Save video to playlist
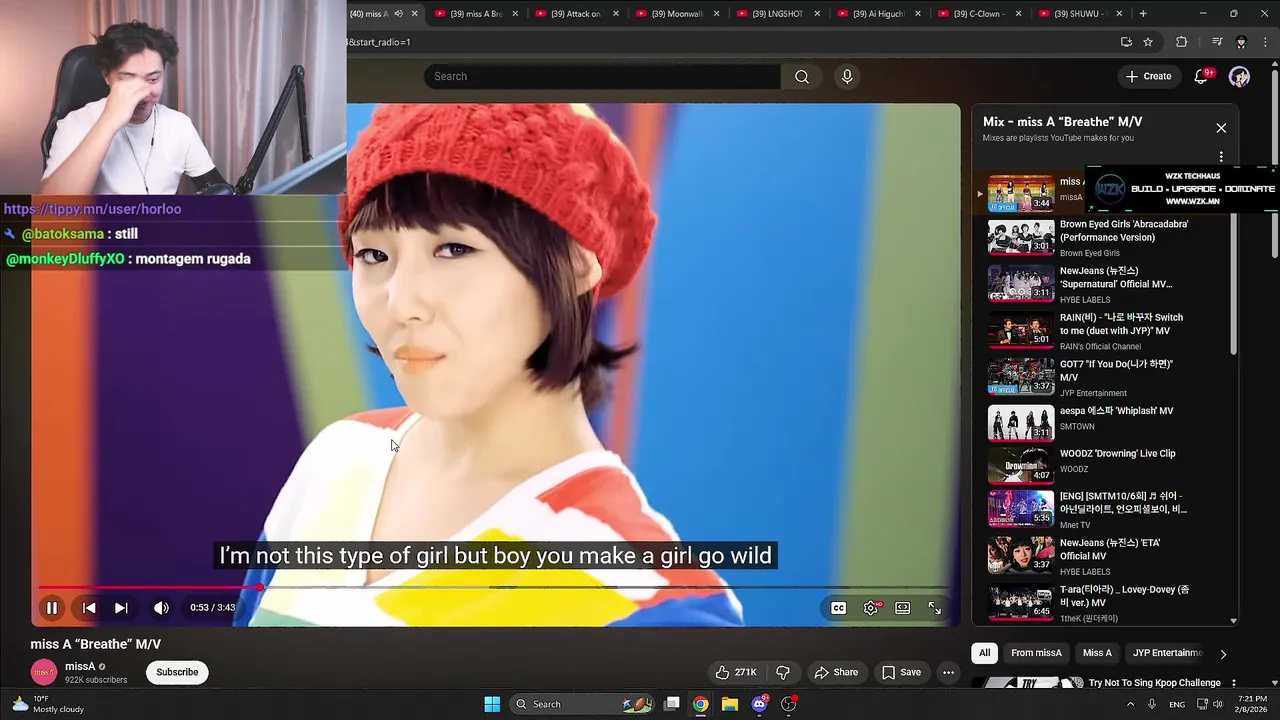This screenshot has height=720, width=1280. point(901,672)
